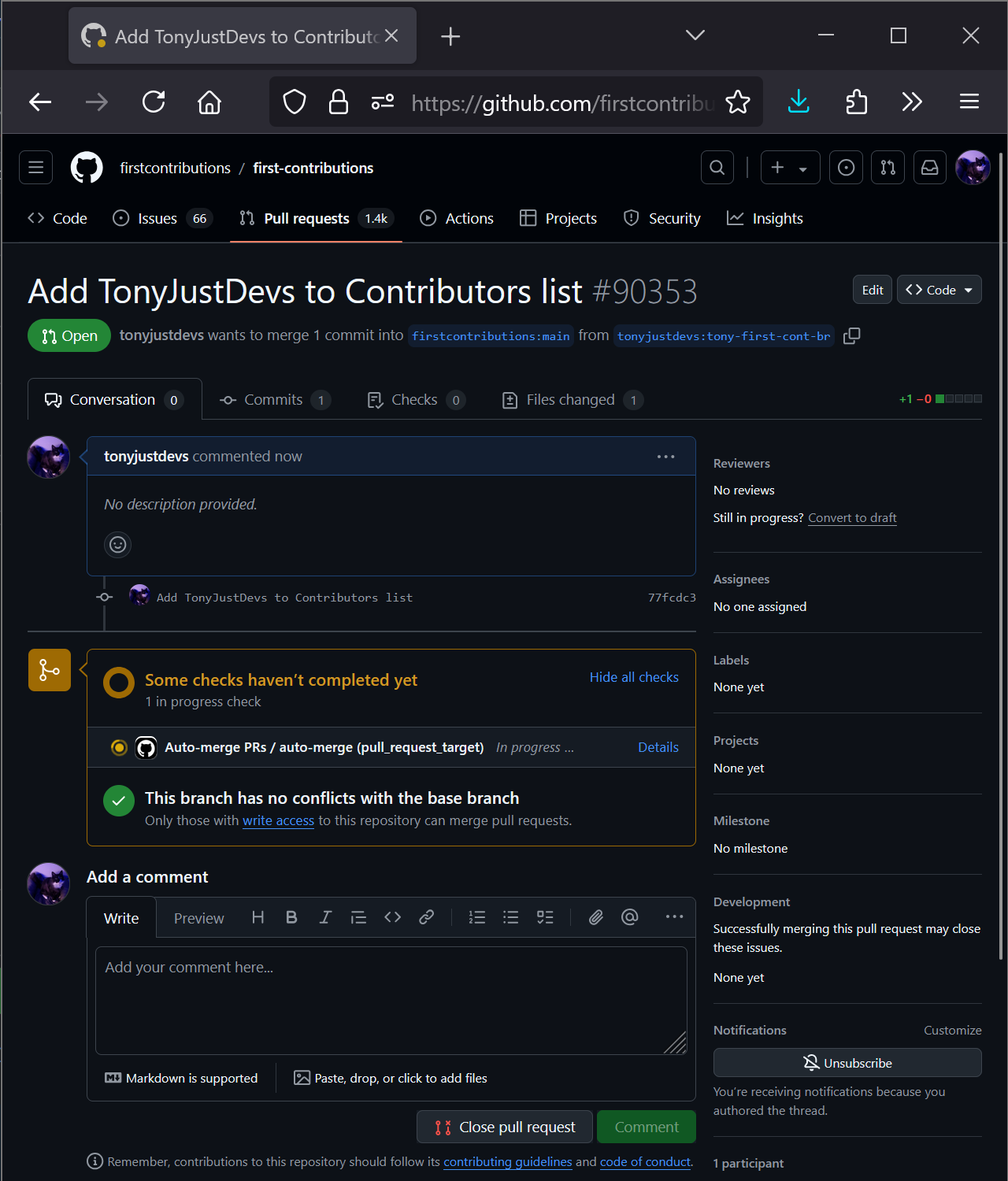Viewport: 1008px width, 1181px height.
Task: Insert a numbered list in the editor
Action: [x=477, y=917]
